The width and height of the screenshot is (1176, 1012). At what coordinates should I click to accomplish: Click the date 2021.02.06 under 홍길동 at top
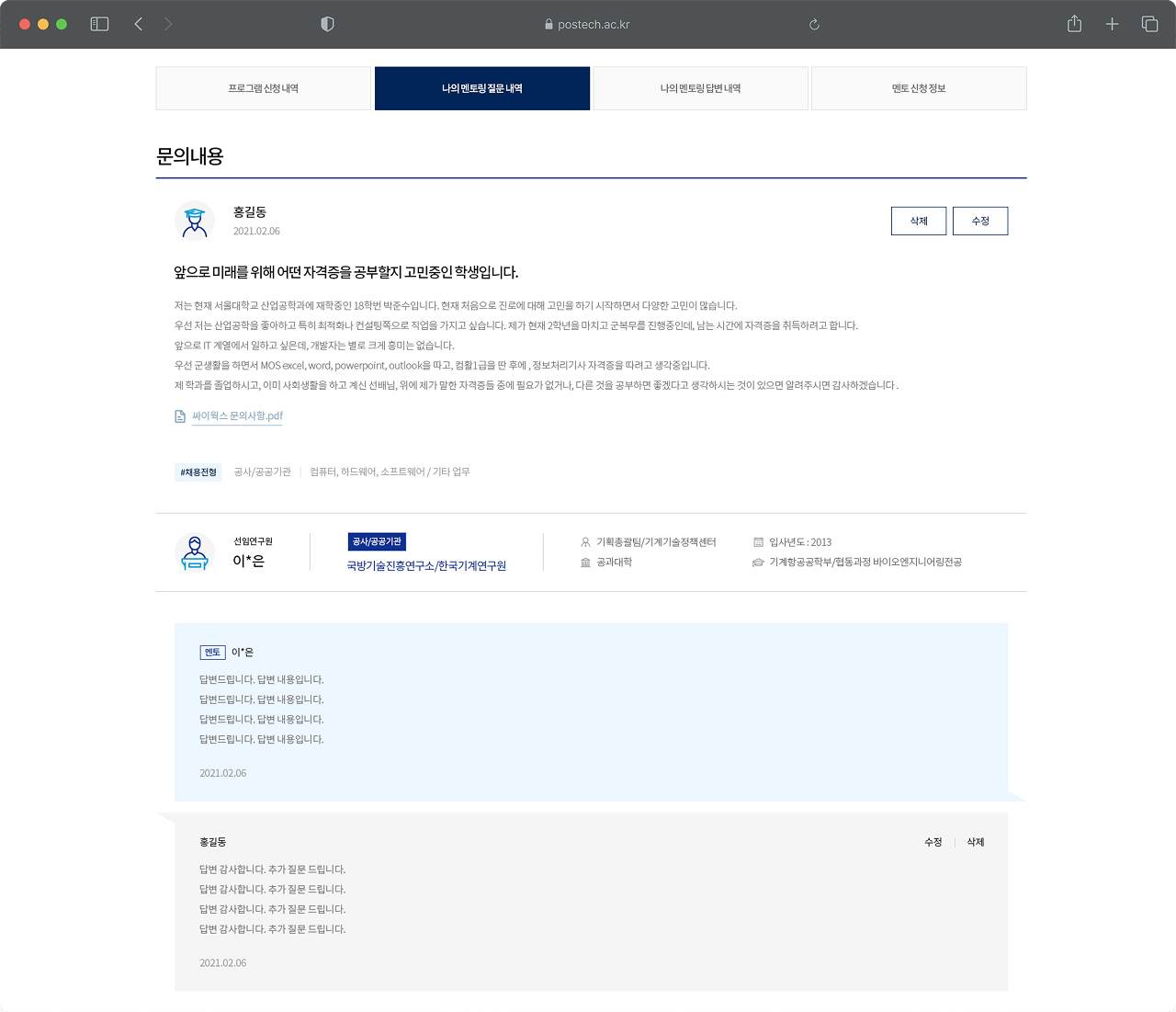tap(256, 232)
